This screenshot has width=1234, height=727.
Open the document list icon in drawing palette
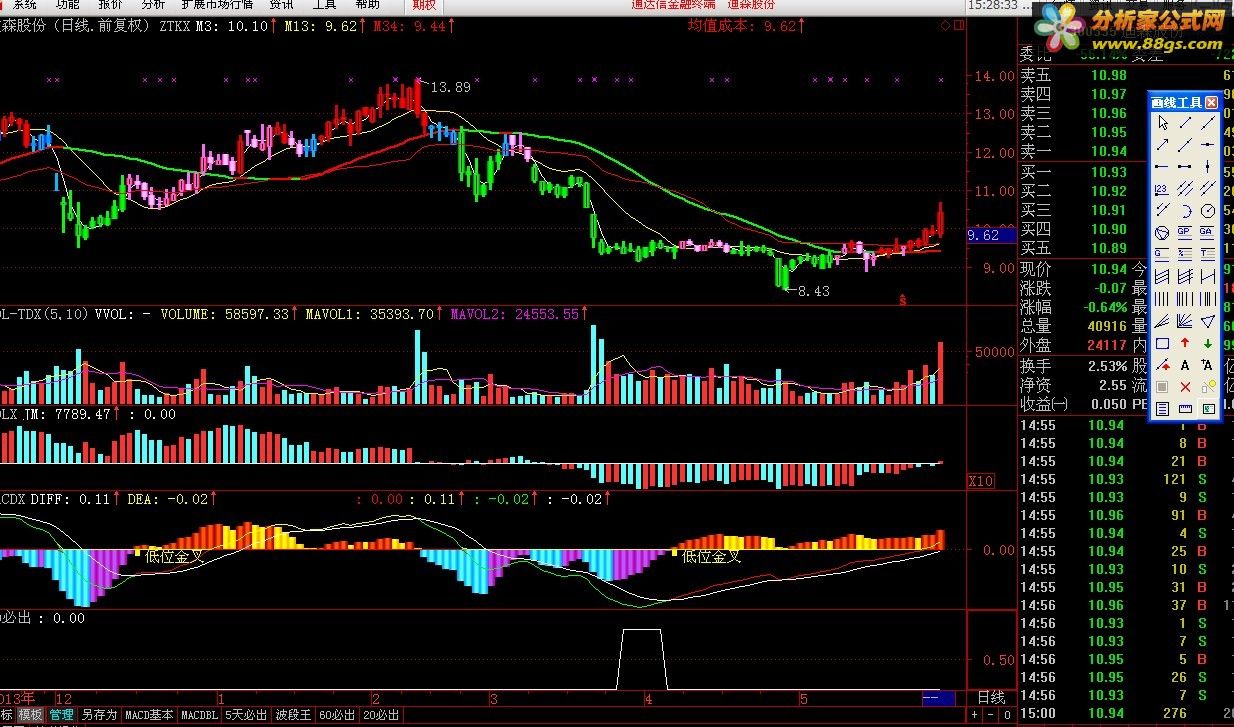point(1162,408)
